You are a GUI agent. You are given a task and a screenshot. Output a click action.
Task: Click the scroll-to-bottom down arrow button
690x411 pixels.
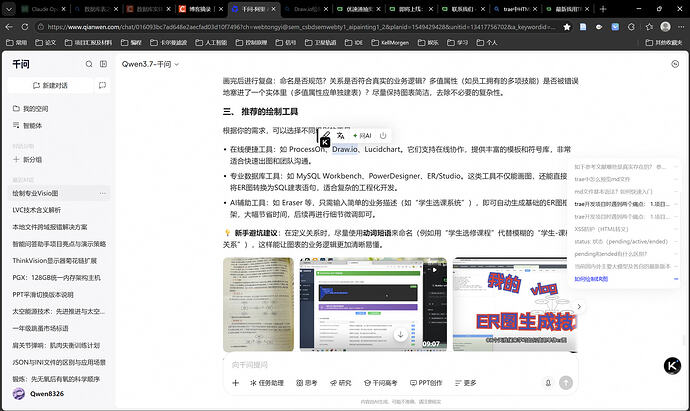400,335
